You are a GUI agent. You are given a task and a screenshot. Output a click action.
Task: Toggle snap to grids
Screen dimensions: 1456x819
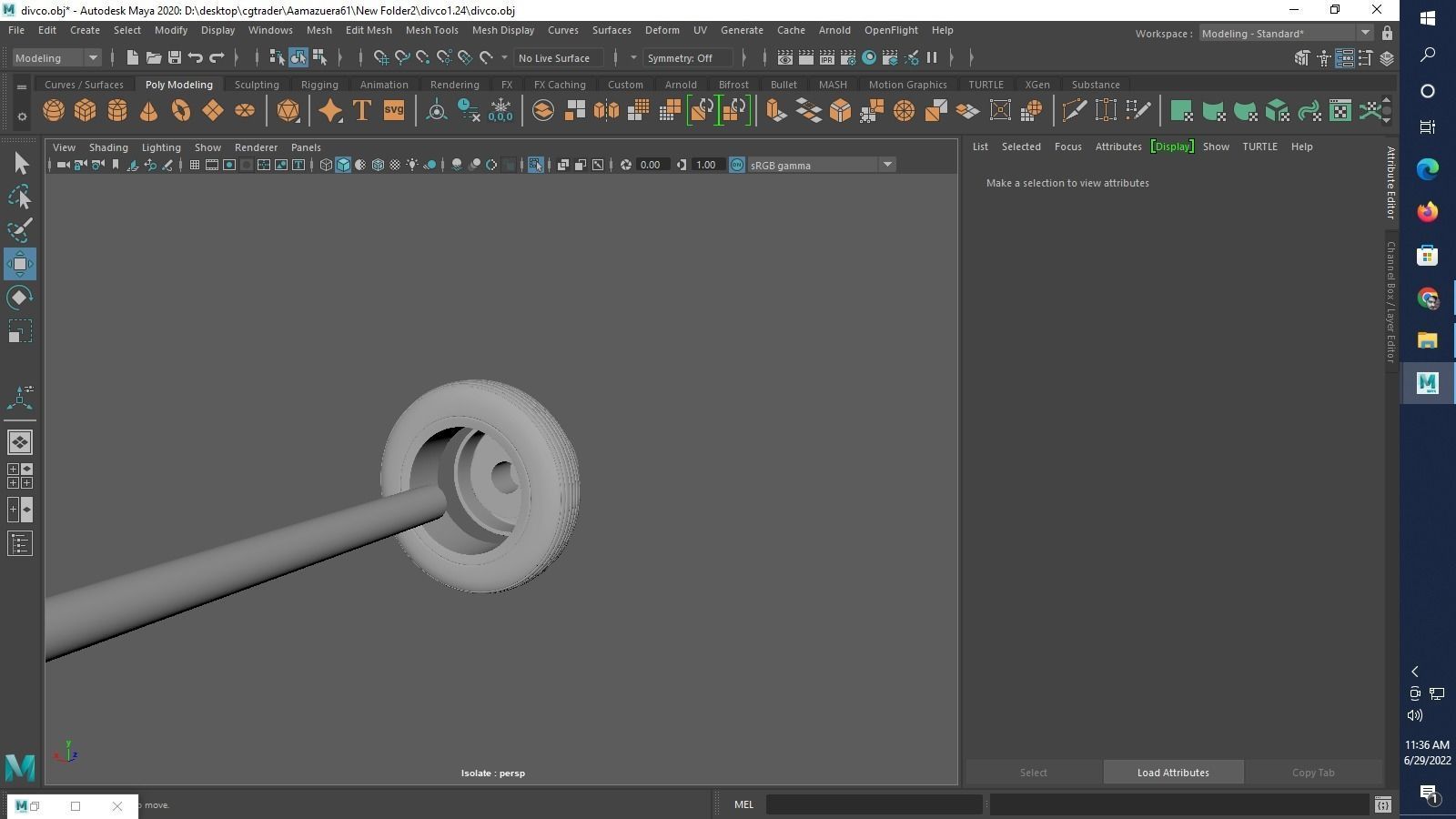click(x=381, y=57)
